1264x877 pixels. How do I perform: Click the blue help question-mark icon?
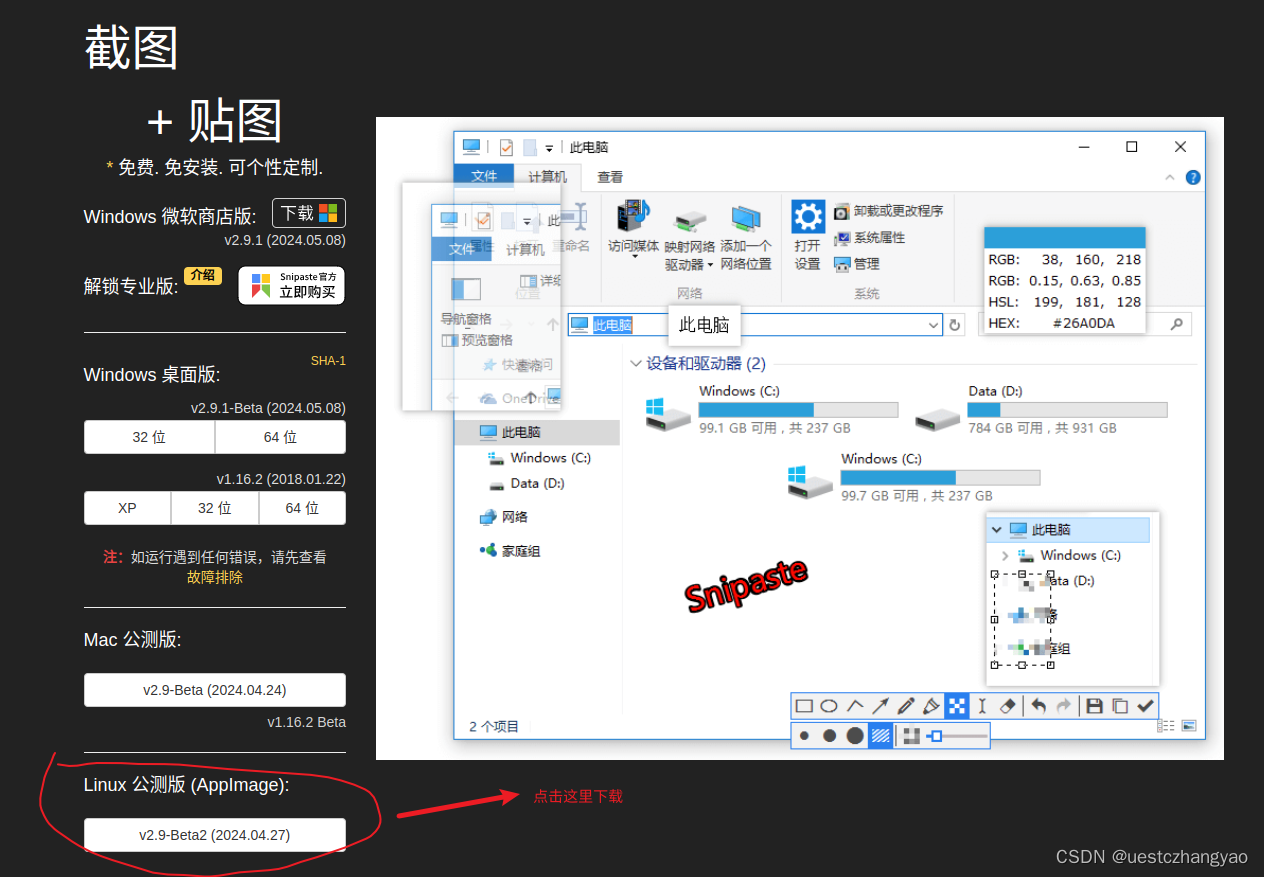1192,177
